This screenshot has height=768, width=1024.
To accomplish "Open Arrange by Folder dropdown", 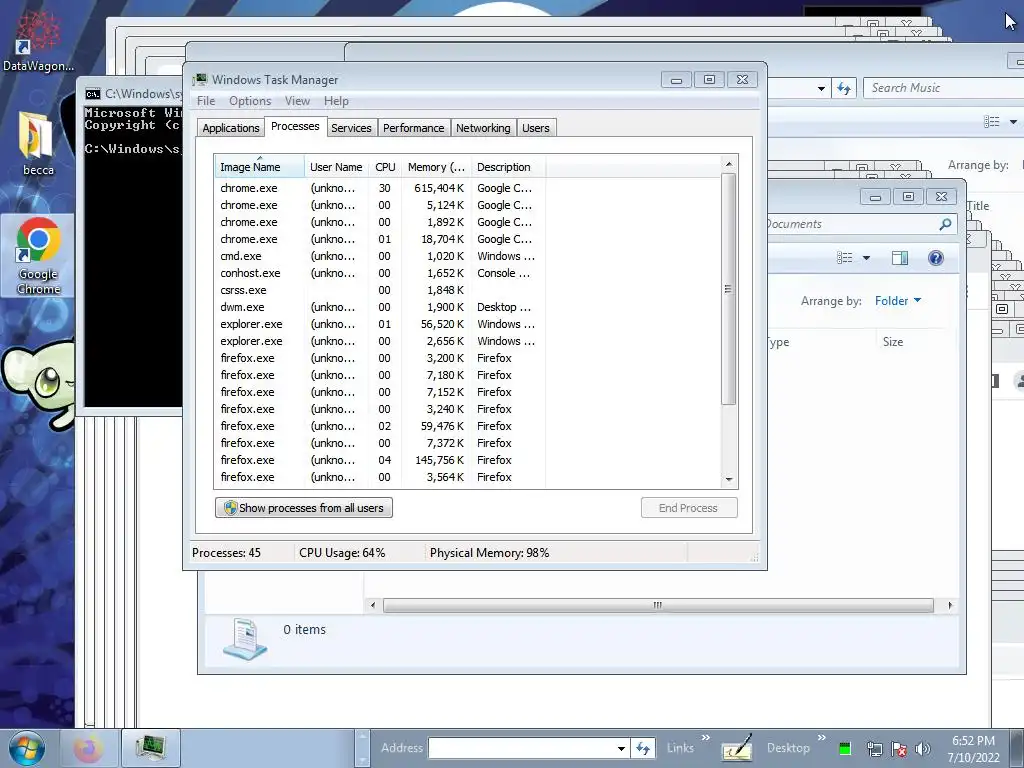I will pos(898,300).
